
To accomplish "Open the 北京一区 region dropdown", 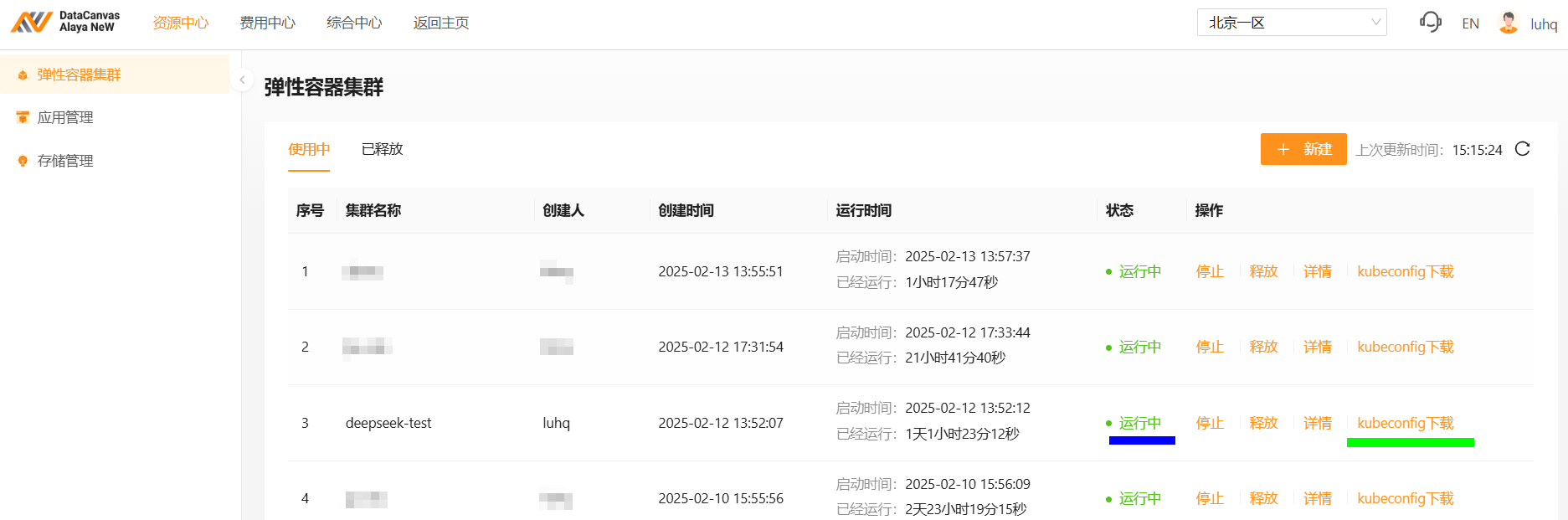I will click(1291, 23).
